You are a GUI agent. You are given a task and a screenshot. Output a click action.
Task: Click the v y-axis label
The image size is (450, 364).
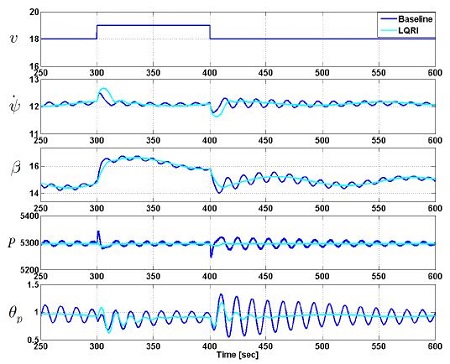[x=15, y=39]
